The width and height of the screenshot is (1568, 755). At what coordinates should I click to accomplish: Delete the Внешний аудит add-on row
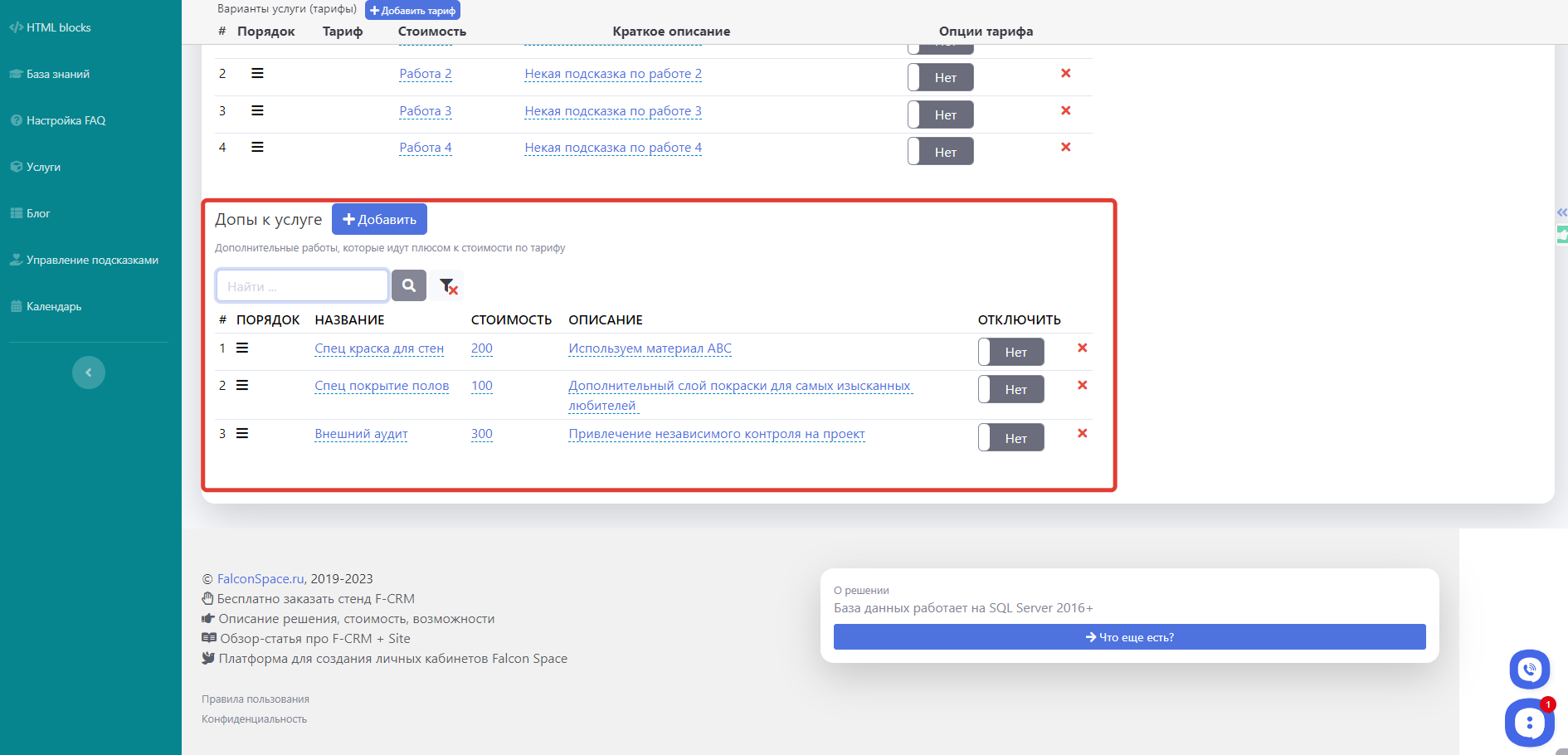(1082, 433)
